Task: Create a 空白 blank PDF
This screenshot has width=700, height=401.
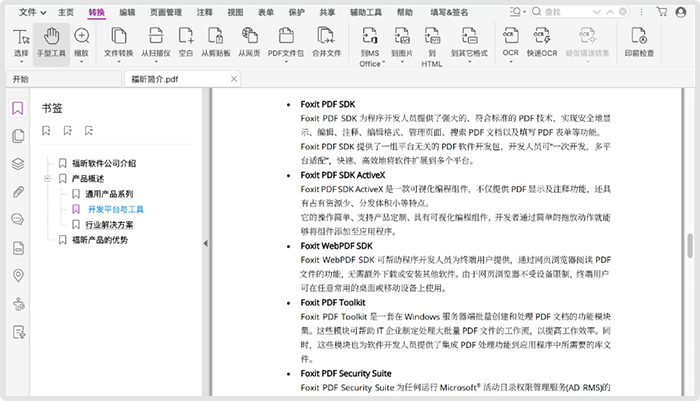Action: 186,43
